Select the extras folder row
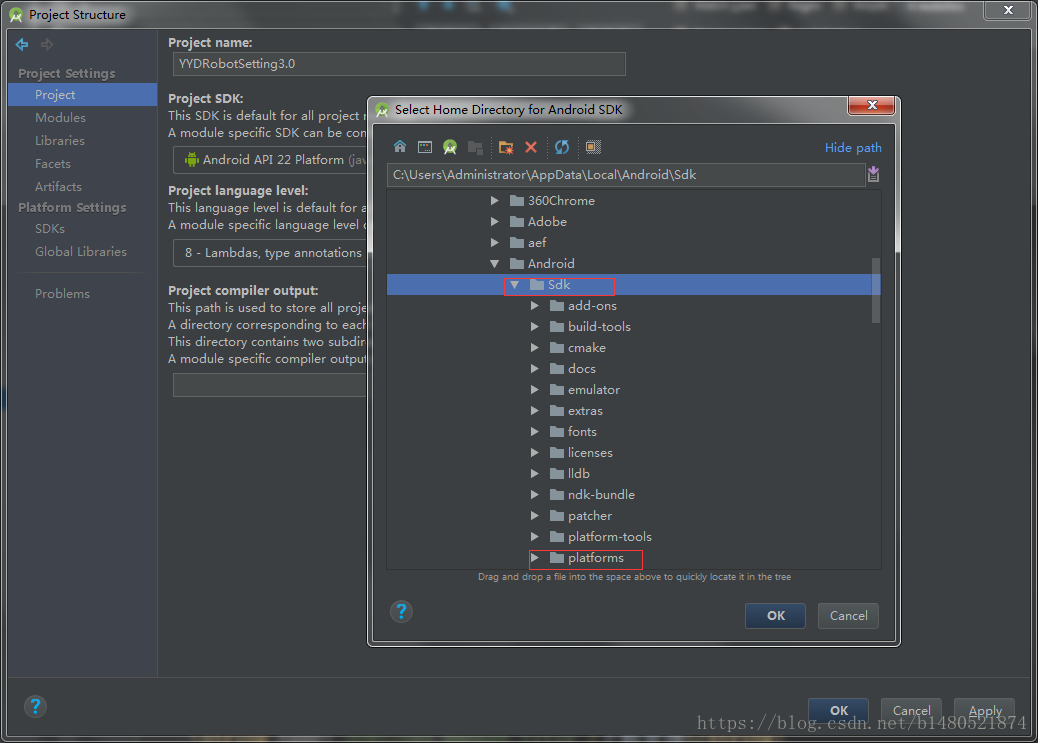Screen dimensions: 1038x743 pyautogui.click(x=634, y=411)
